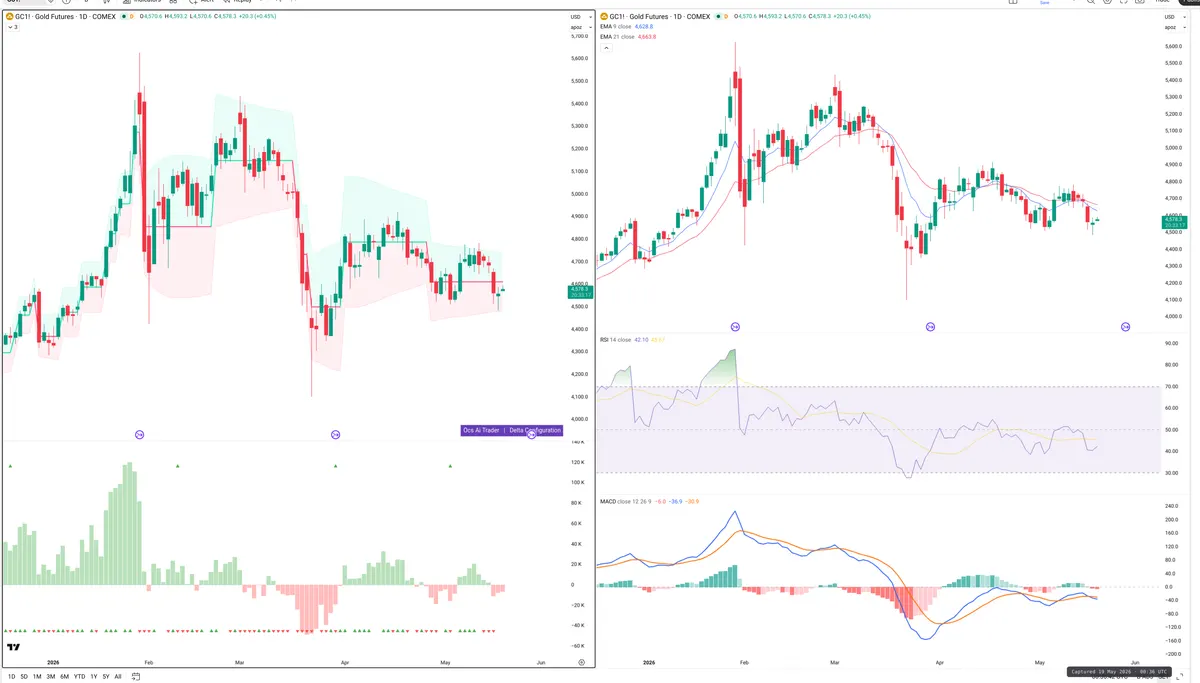
Task: Open USD currency dropdown on left chart
Action: (x=580, y=17)
